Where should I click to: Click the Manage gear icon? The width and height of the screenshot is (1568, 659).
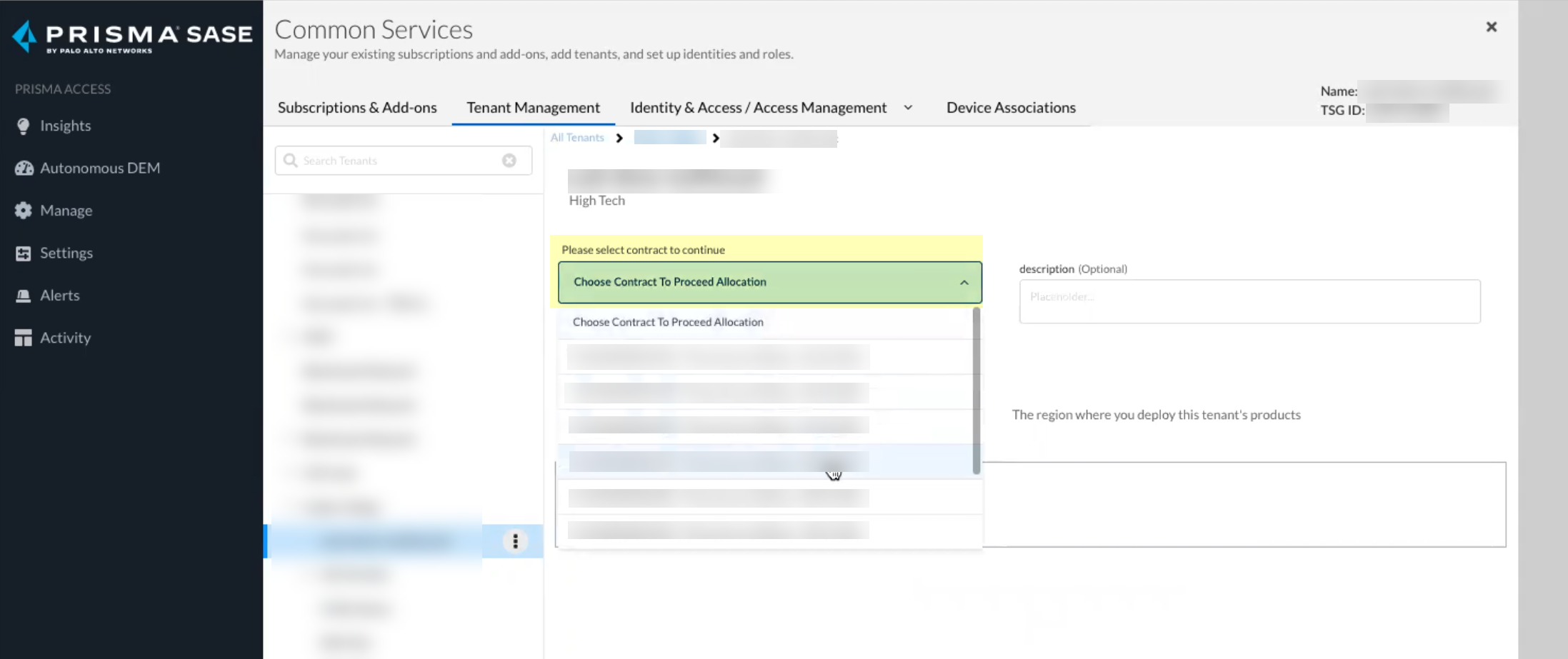(24, 211)
